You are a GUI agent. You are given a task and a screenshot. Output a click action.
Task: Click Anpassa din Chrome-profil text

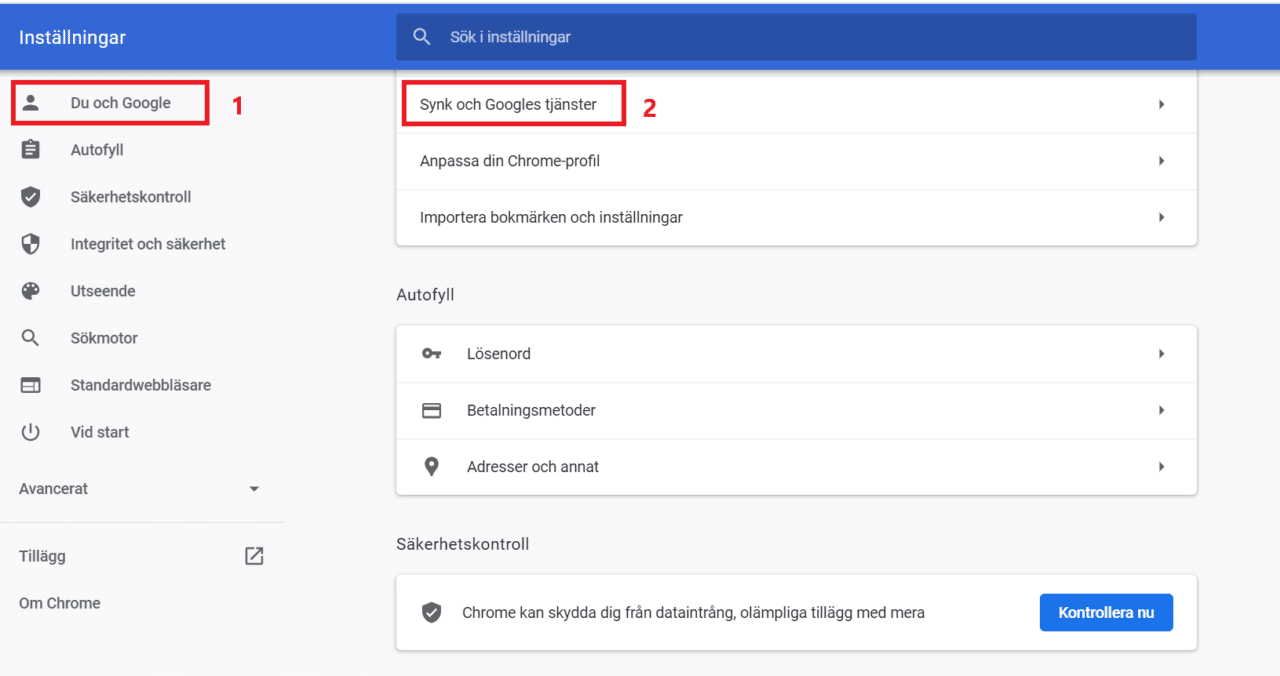point(510,161)
